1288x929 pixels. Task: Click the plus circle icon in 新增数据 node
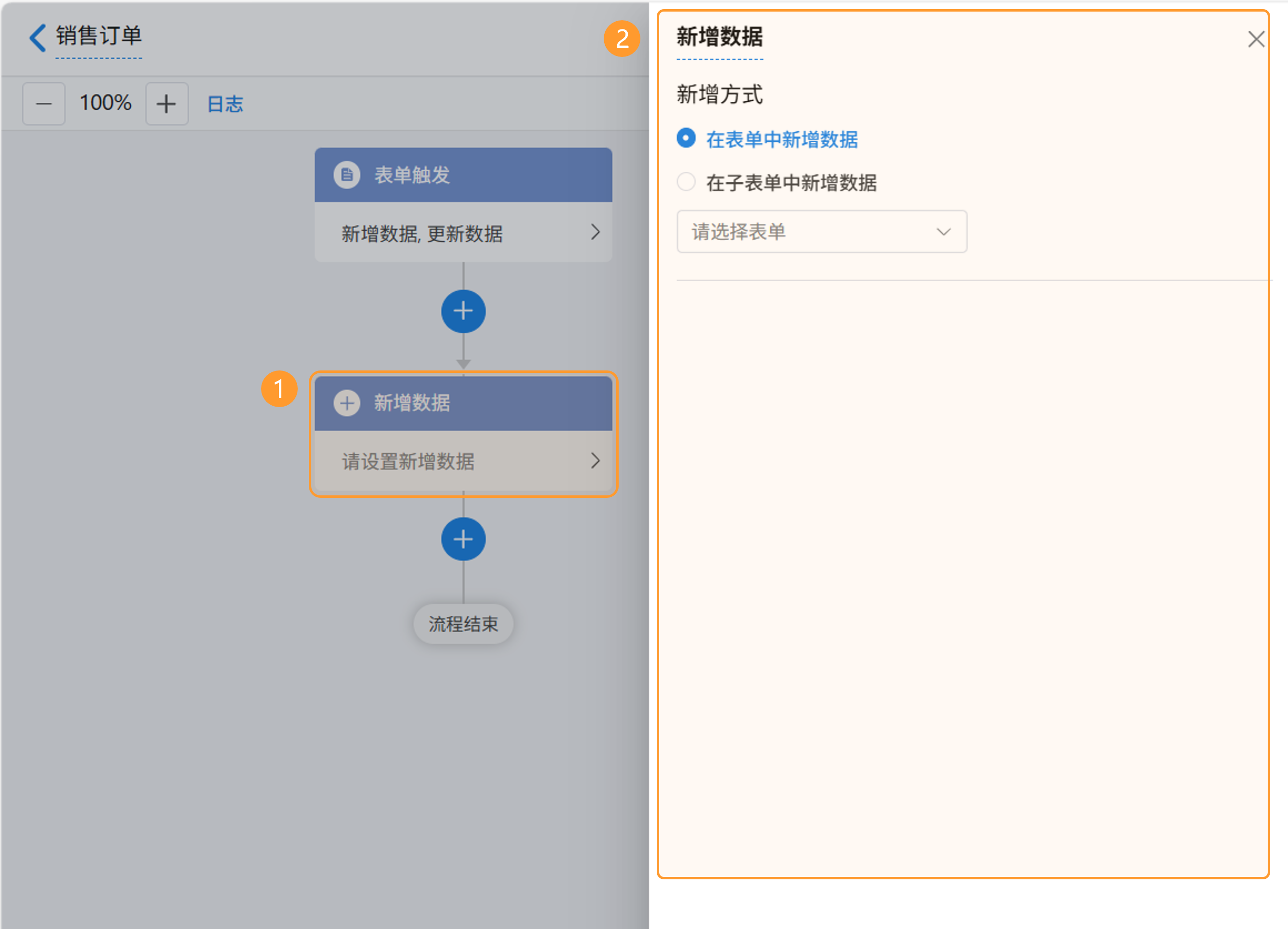point(347,403)
